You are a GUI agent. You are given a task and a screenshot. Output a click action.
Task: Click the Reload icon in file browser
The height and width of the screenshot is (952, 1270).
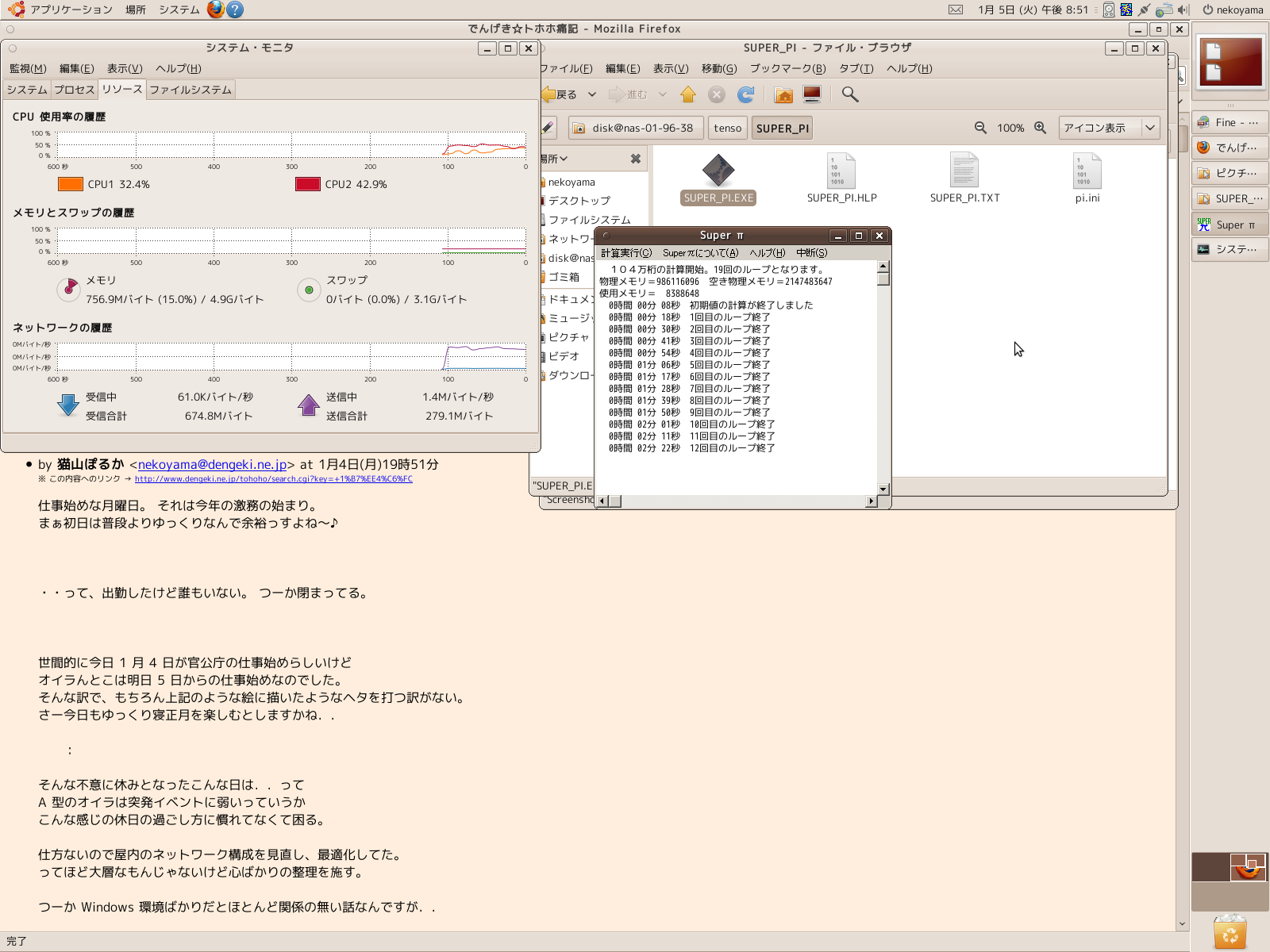[746, 95]
